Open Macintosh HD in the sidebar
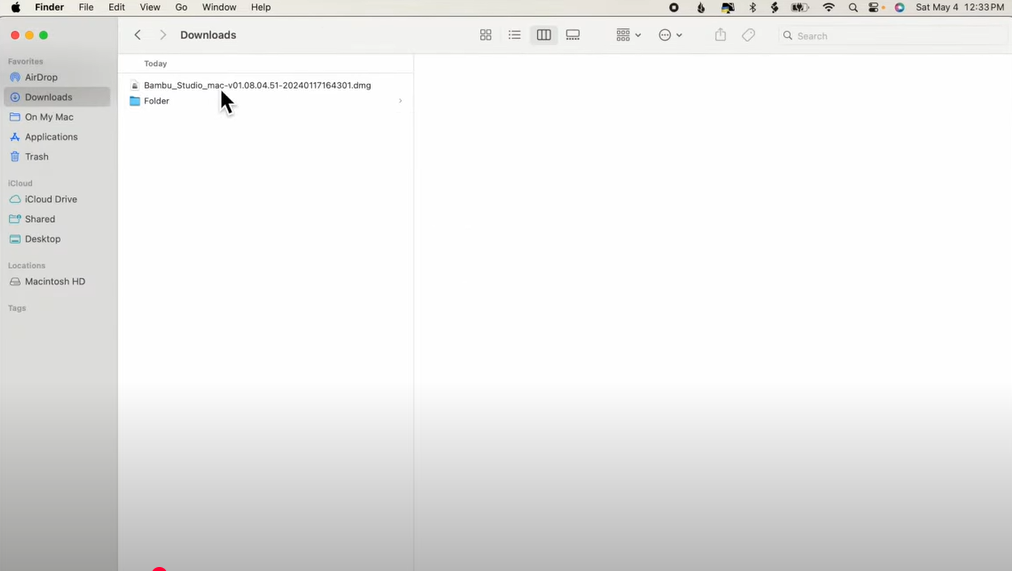 click(57, 281)
